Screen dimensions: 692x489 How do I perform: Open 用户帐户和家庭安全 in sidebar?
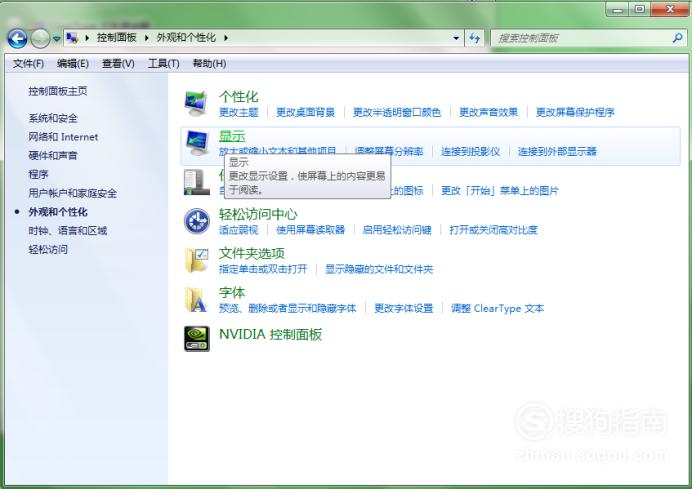coord(73,193)
